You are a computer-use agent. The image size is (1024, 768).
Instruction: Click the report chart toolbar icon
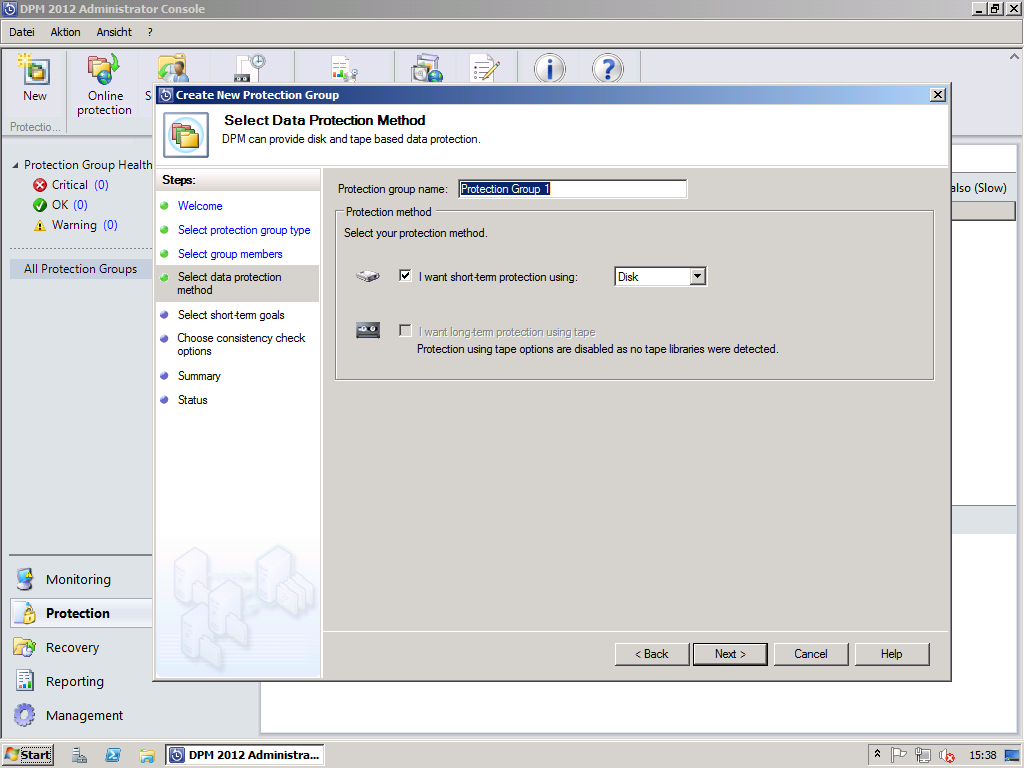click(344, 68)
